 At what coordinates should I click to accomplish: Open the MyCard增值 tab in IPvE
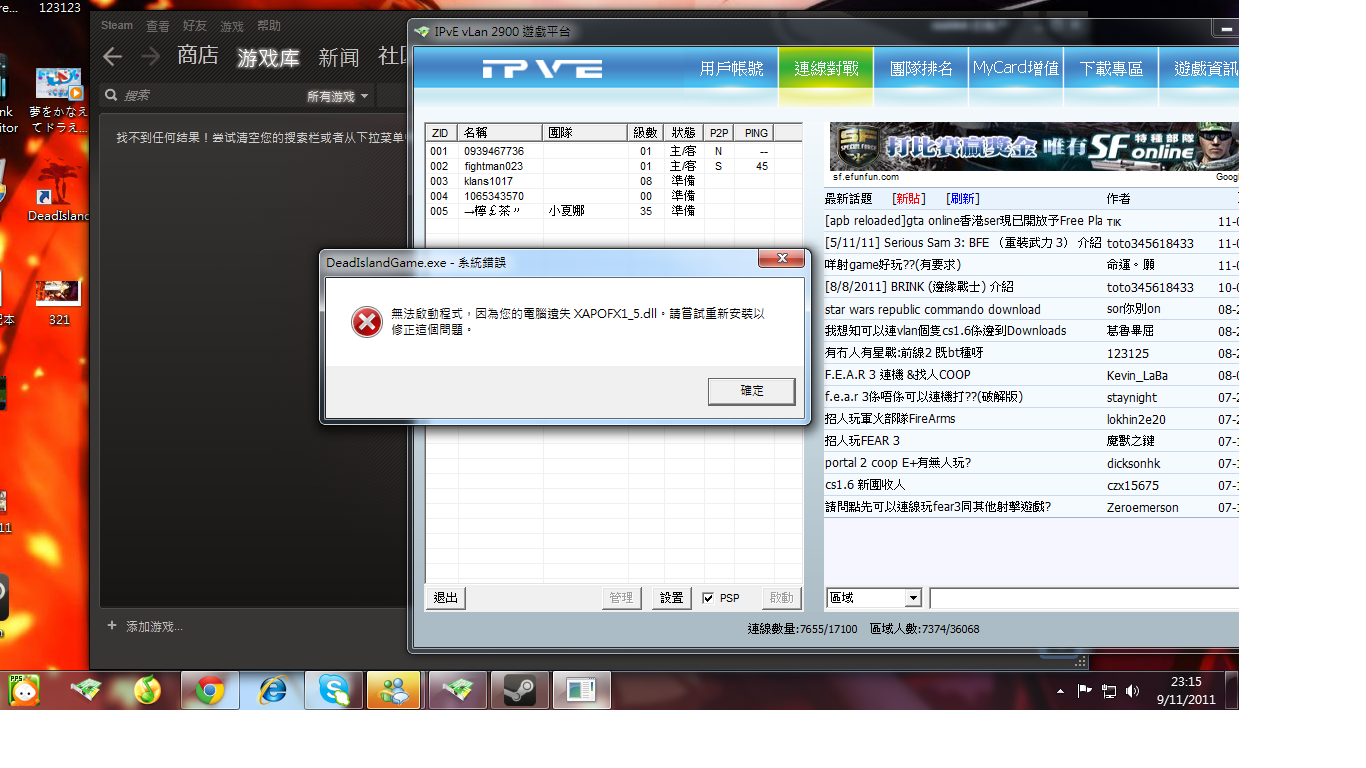click(x=1016, y=69)
